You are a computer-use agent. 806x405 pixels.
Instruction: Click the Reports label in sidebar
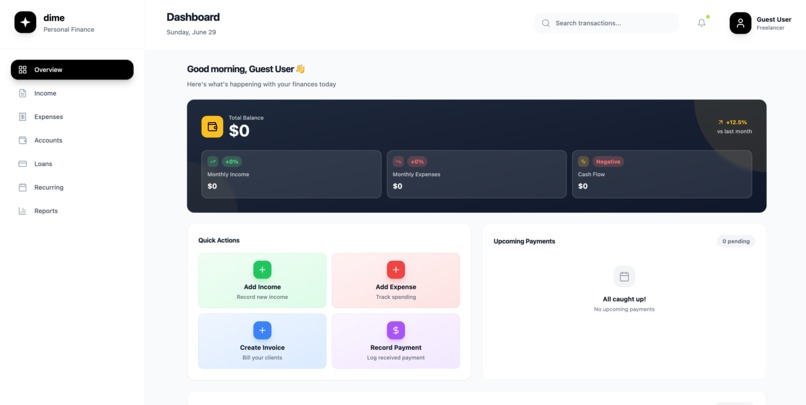click(x=46, y=211)
